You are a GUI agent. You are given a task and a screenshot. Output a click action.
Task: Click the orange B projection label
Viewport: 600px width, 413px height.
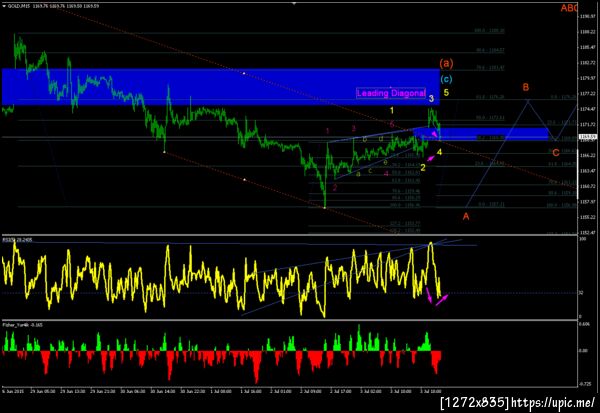point(526,87)
